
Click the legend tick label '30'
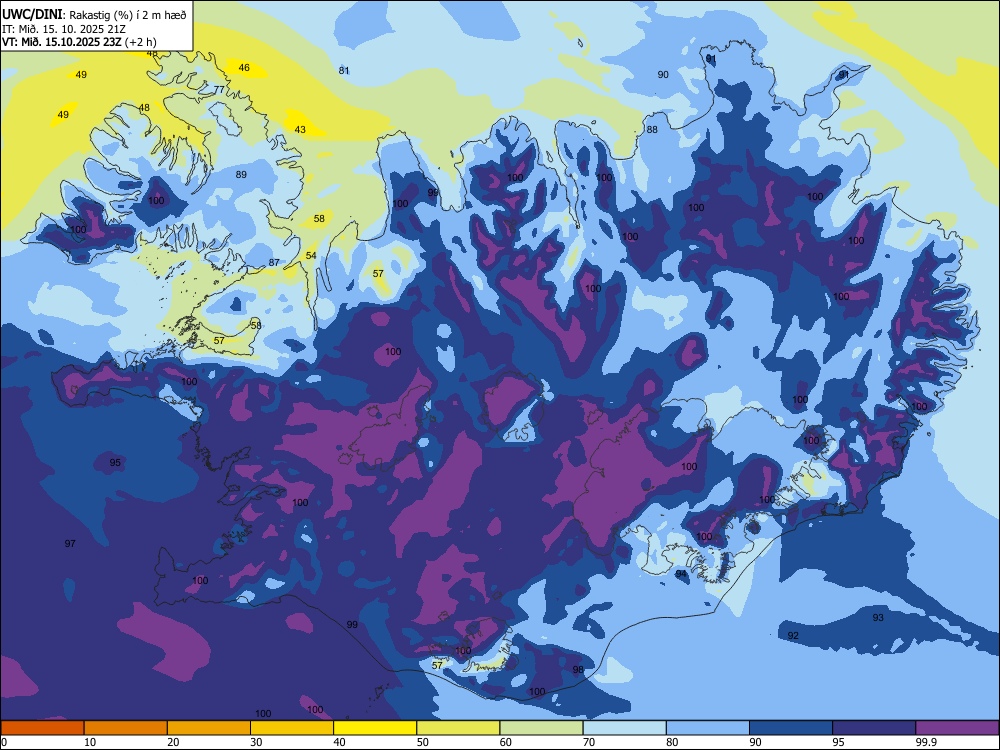pyautogui.click(x=256, y=742)
